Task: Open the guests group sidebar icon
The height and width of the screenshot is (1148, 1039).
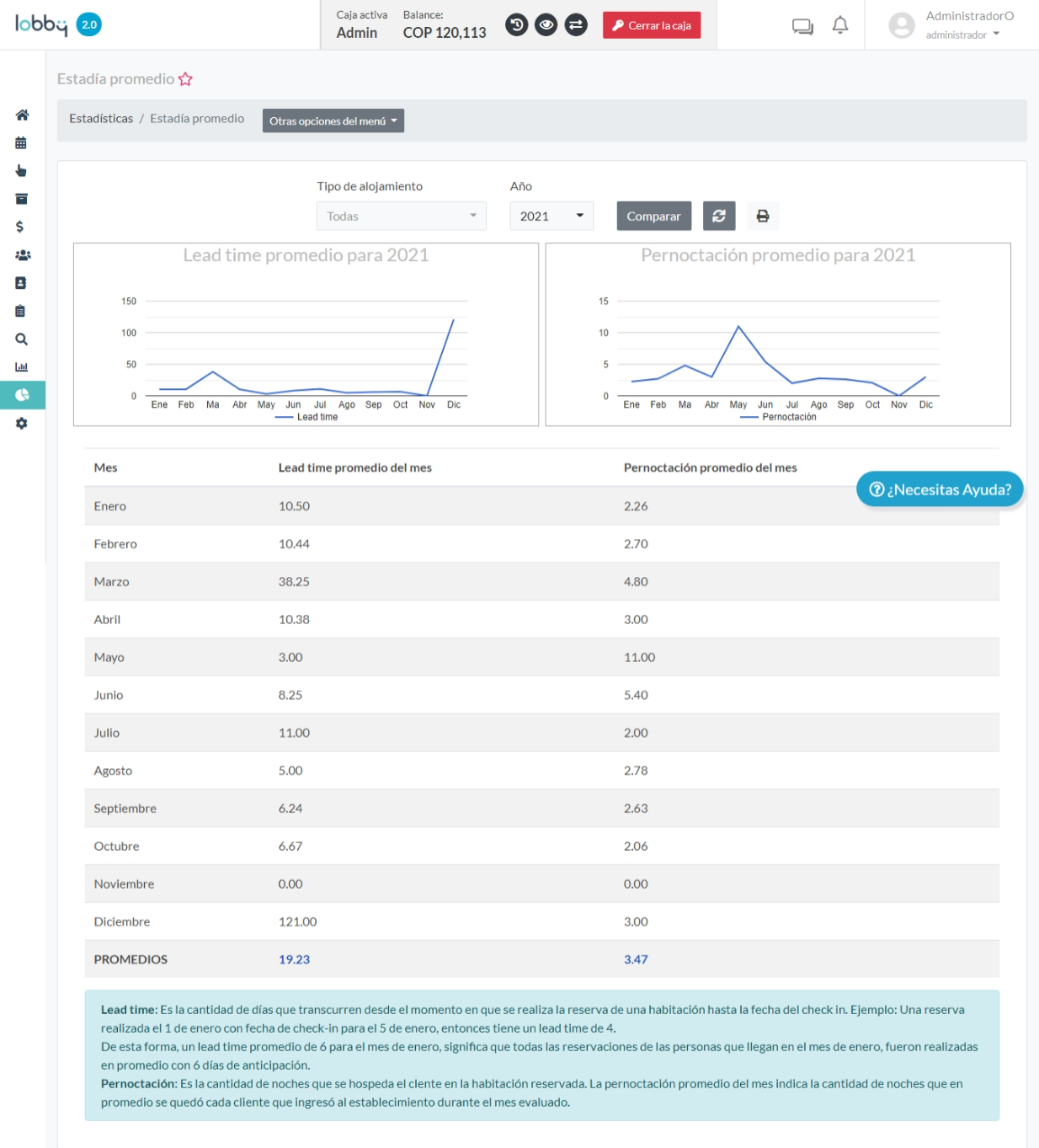Action: (23, 255)
